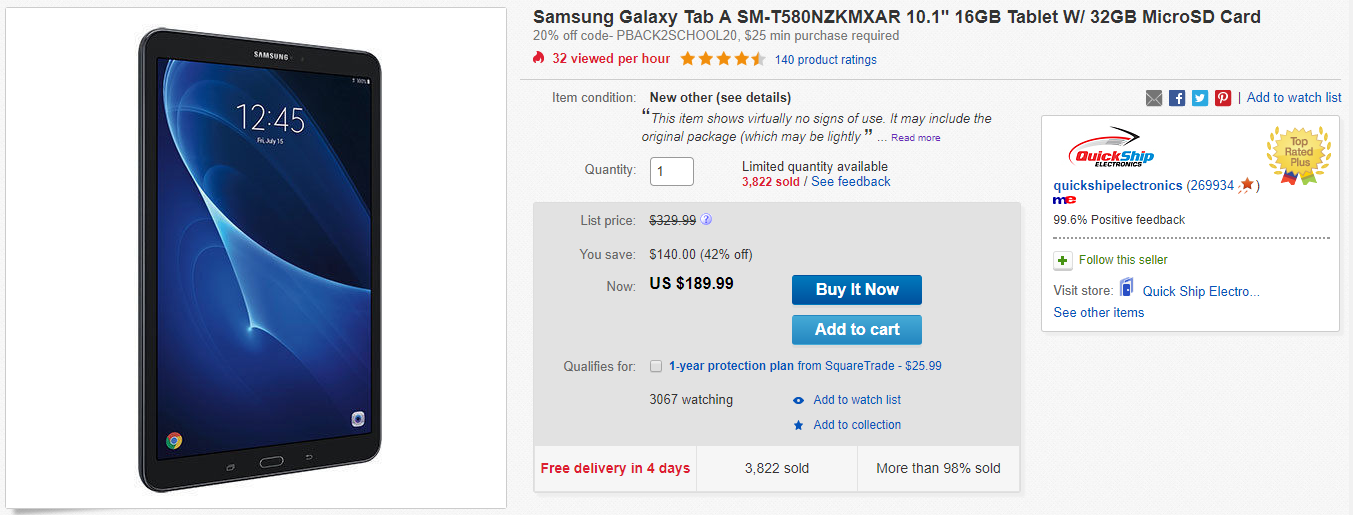This screenshot has width=1353, height=515.
Task: Click the star icon beside Add to collection
Action: pyautogui.click(x=798, y=425)
